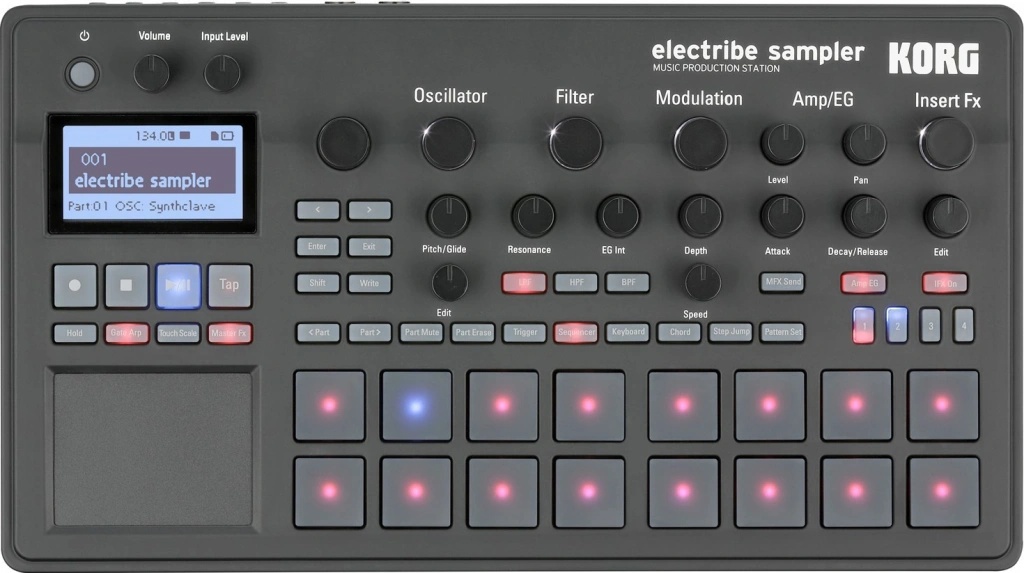The height and width of the screenshot is (573, 1024).
Task: Toggle the Hold button
Action: (75, 333)
